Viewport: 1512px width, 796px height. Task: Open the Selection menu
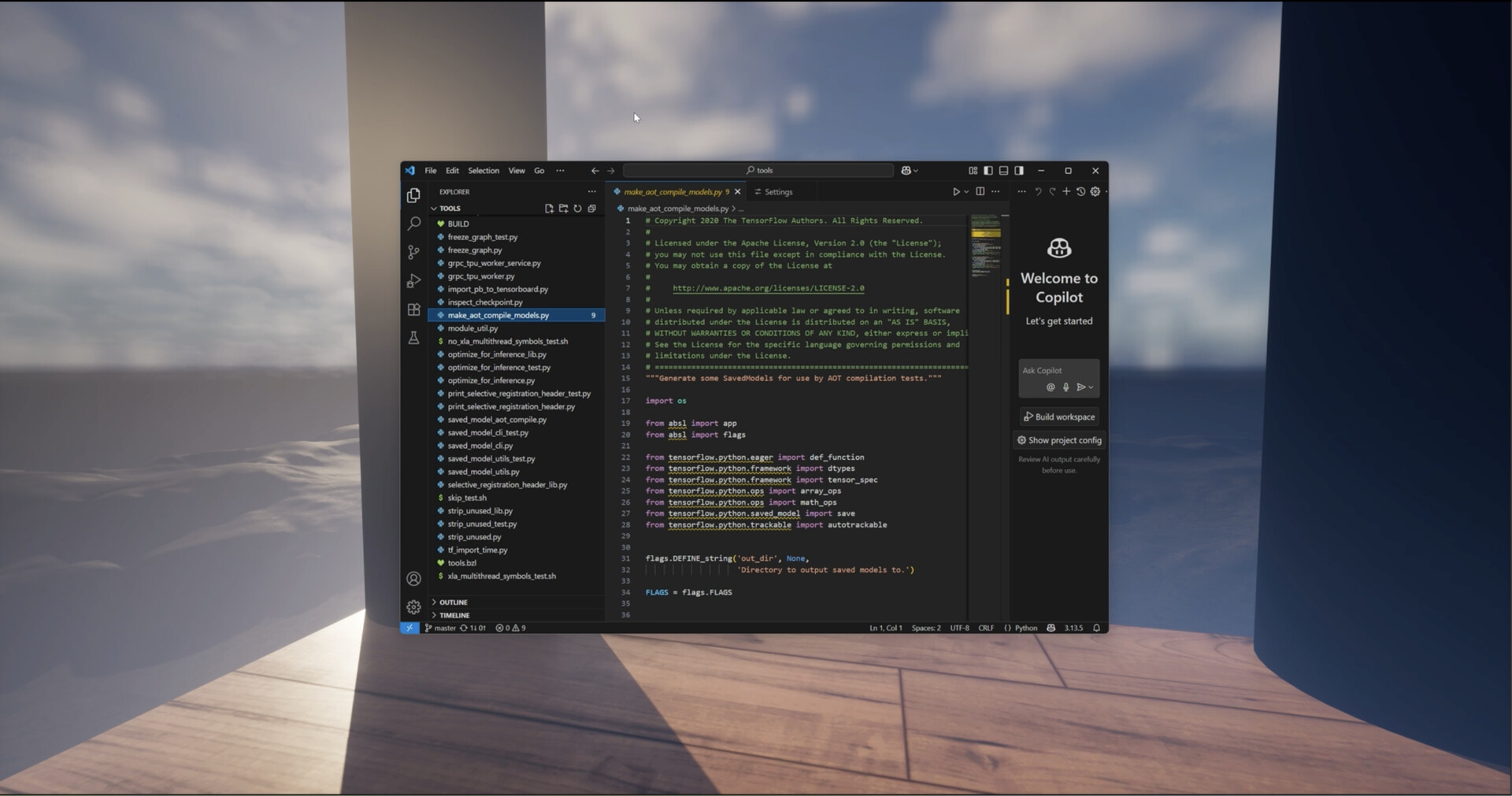pos(483,171)
